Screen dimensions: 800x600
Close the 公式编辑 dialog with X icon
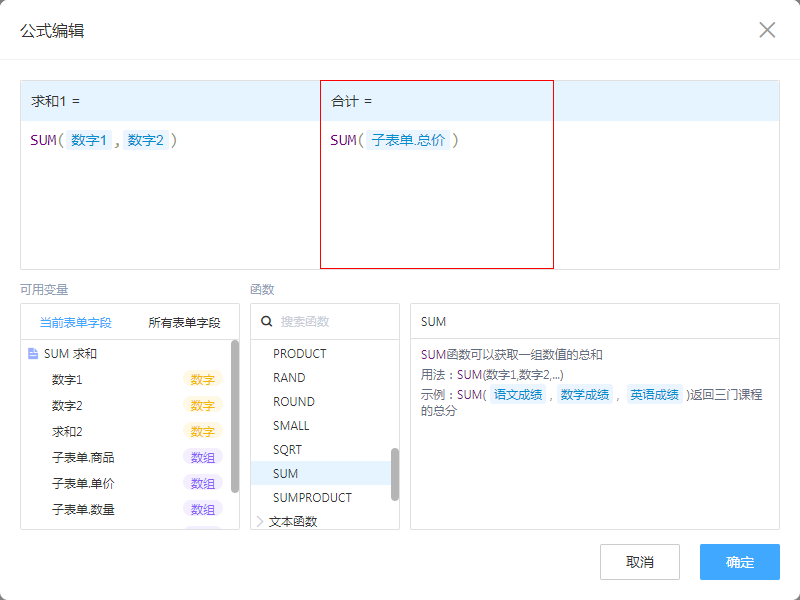pyautogui.click(x=767, y=30)
